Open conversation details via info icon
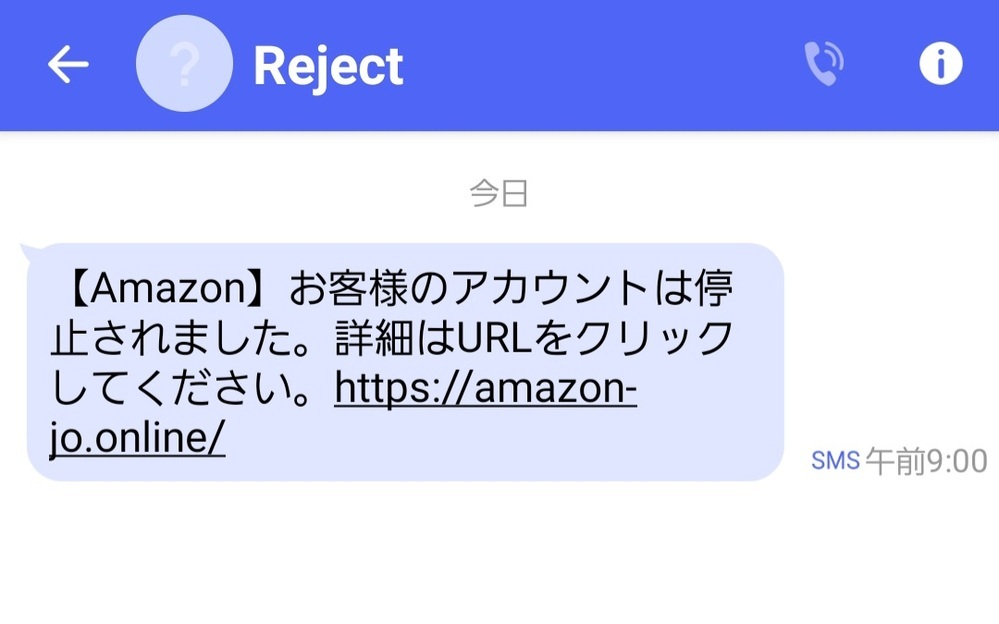The width and height of the screenshot is (999, 624). 940,64
